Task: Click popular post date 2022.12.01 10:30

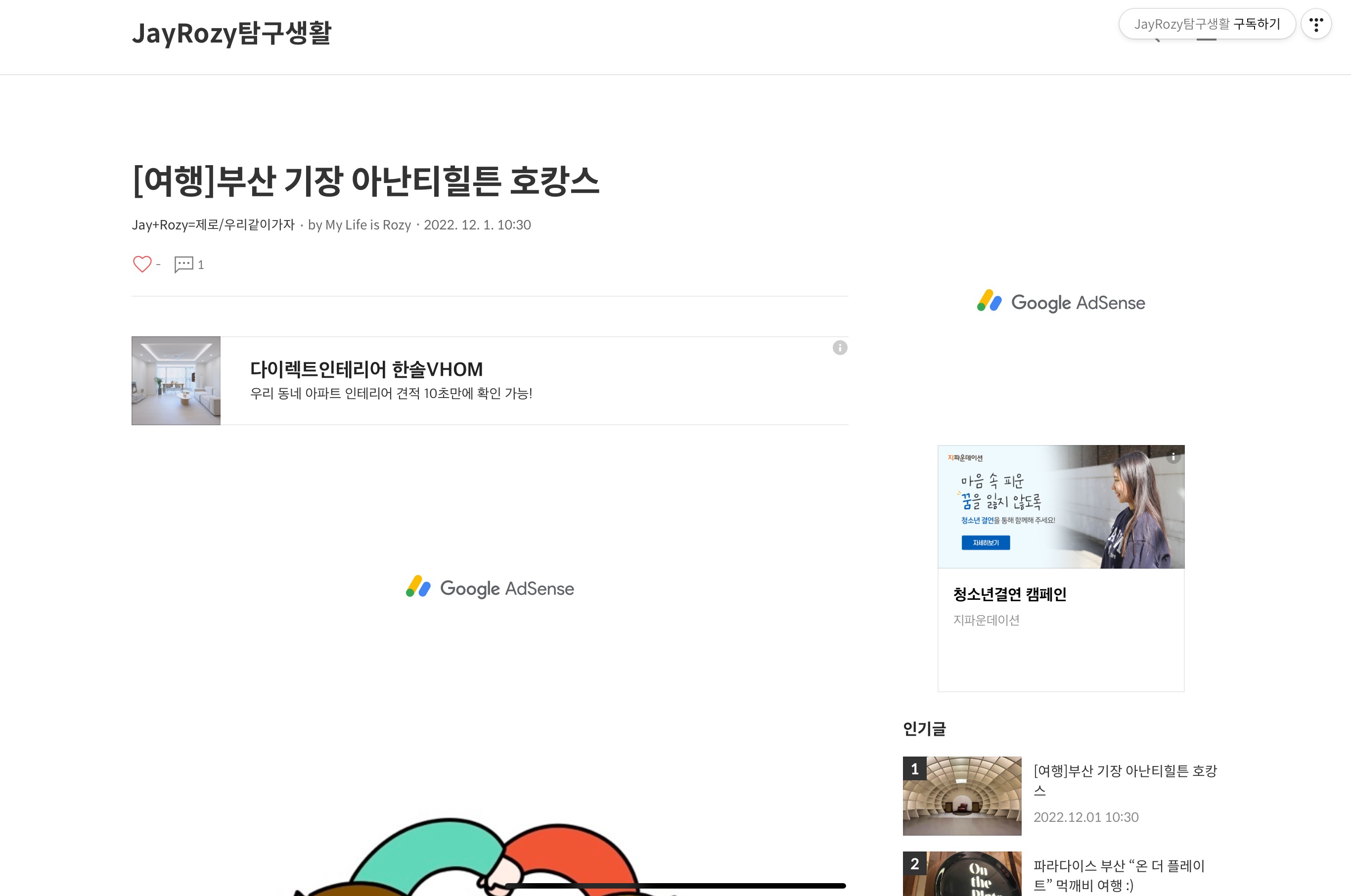Action: tap(1086, 817)
